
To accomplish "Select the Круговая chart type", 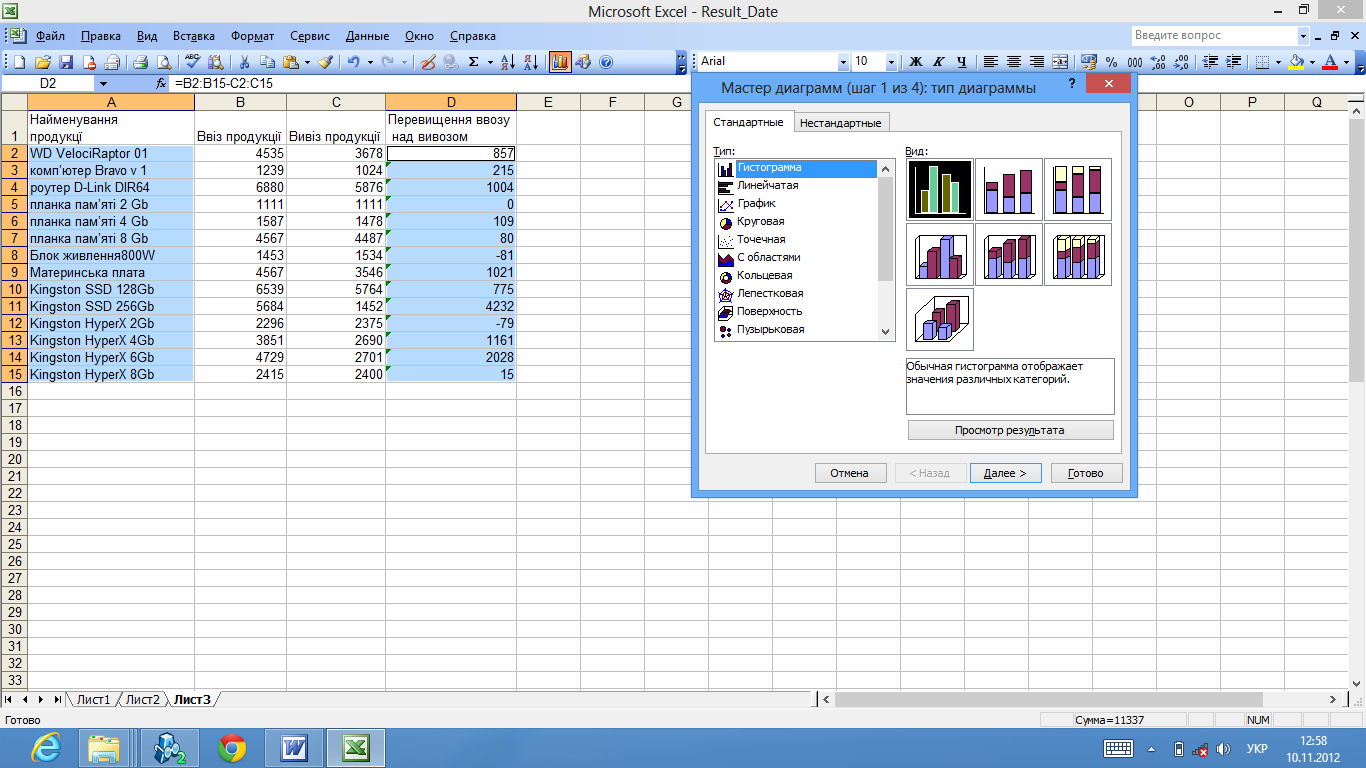I will tap(760, 222).
